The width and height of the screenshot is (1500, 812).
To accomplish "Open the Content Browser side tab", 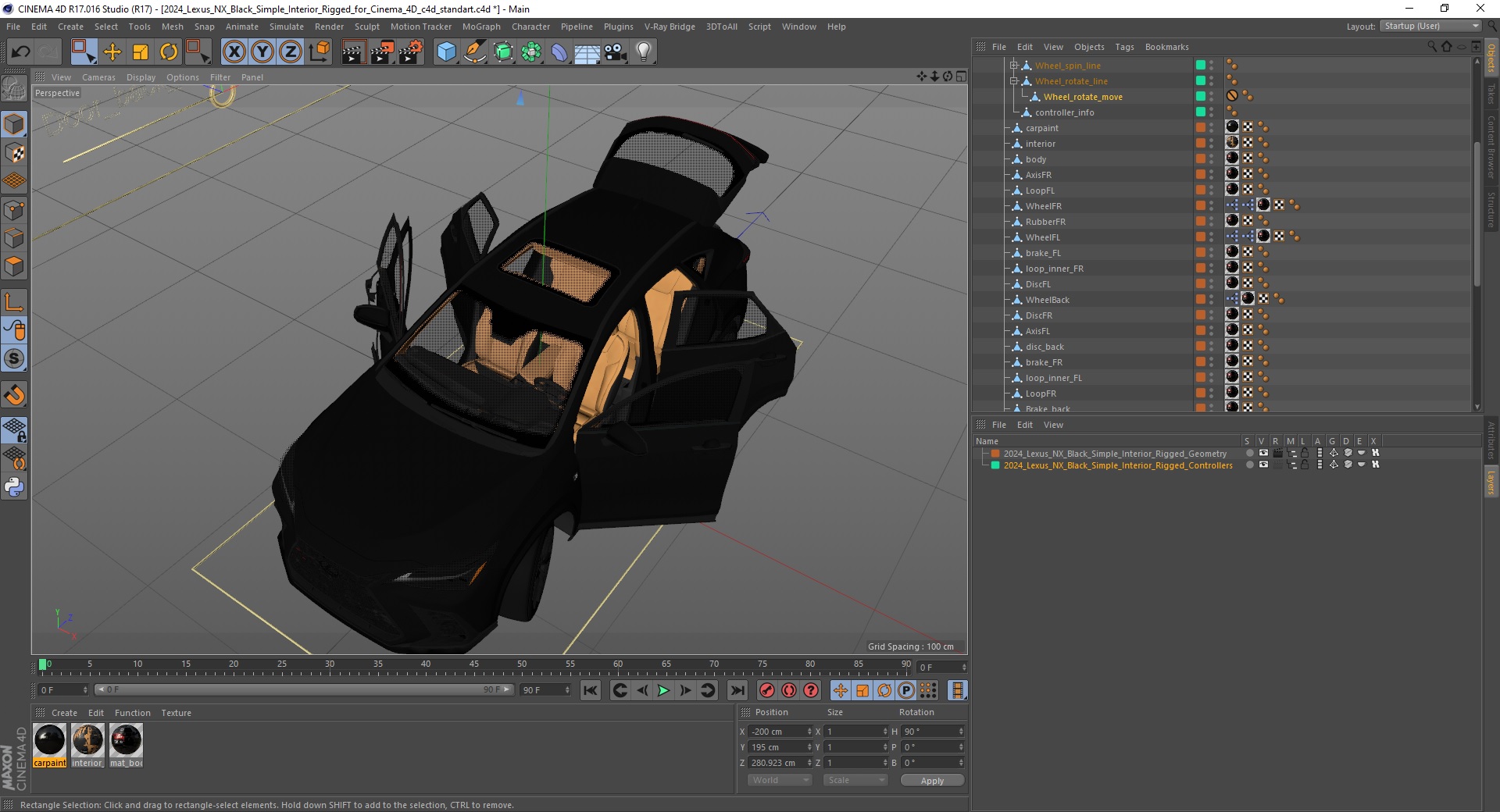I will (x=1491, y=147).
